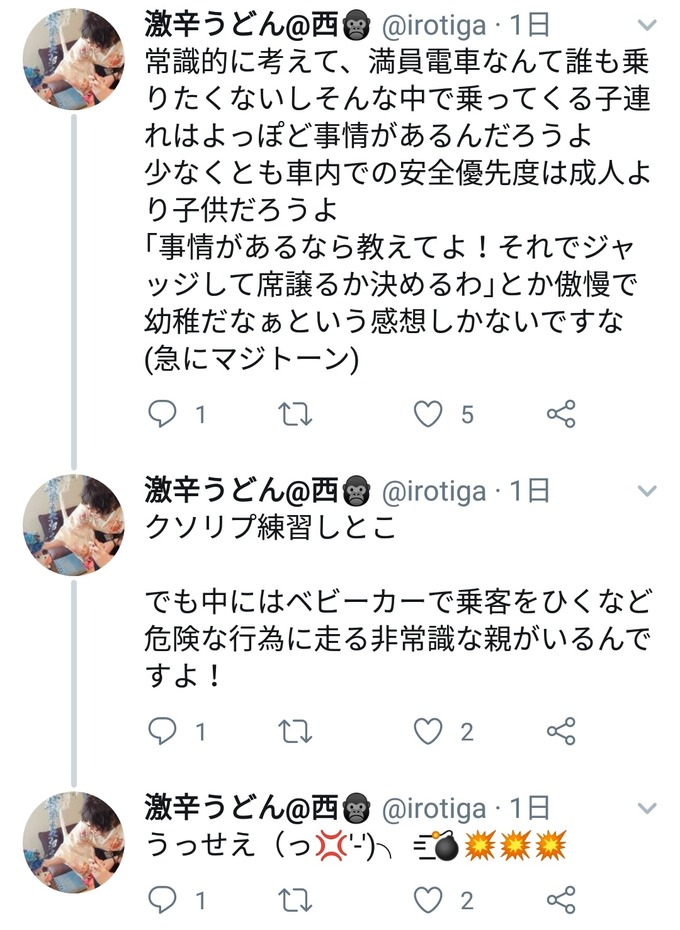Like the first tweet with 5 likes
This screenshot has width=680, height=930.
pyautogui.click(x=429, y=414)
